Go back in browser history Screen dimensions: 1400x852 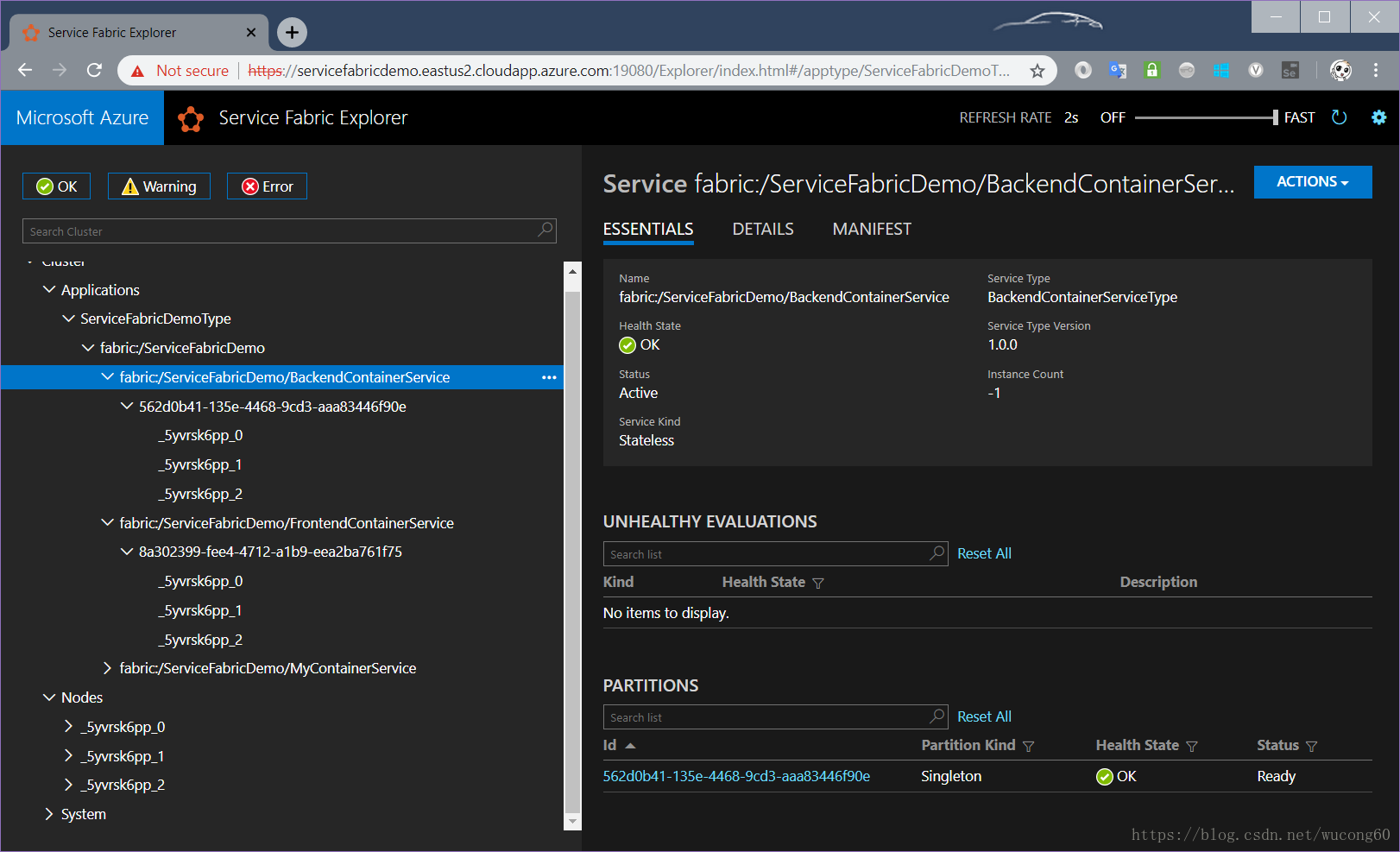pos(25,70)
